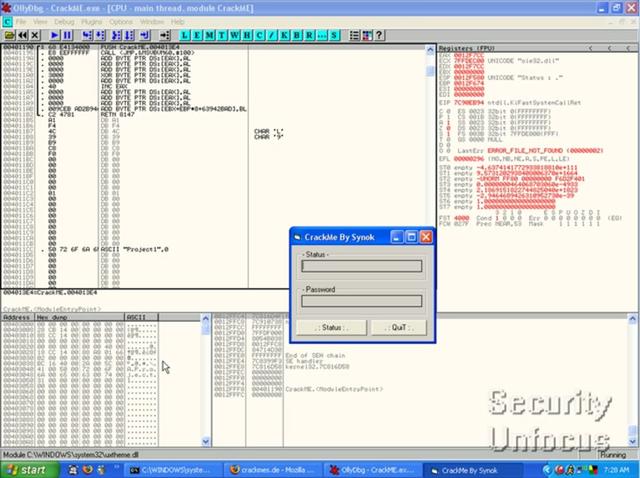Switch to the C:\WINDOWS\system32 command prompt taskbar item
The height and width of the screenshot is (478, 640).
pos(171,470)
